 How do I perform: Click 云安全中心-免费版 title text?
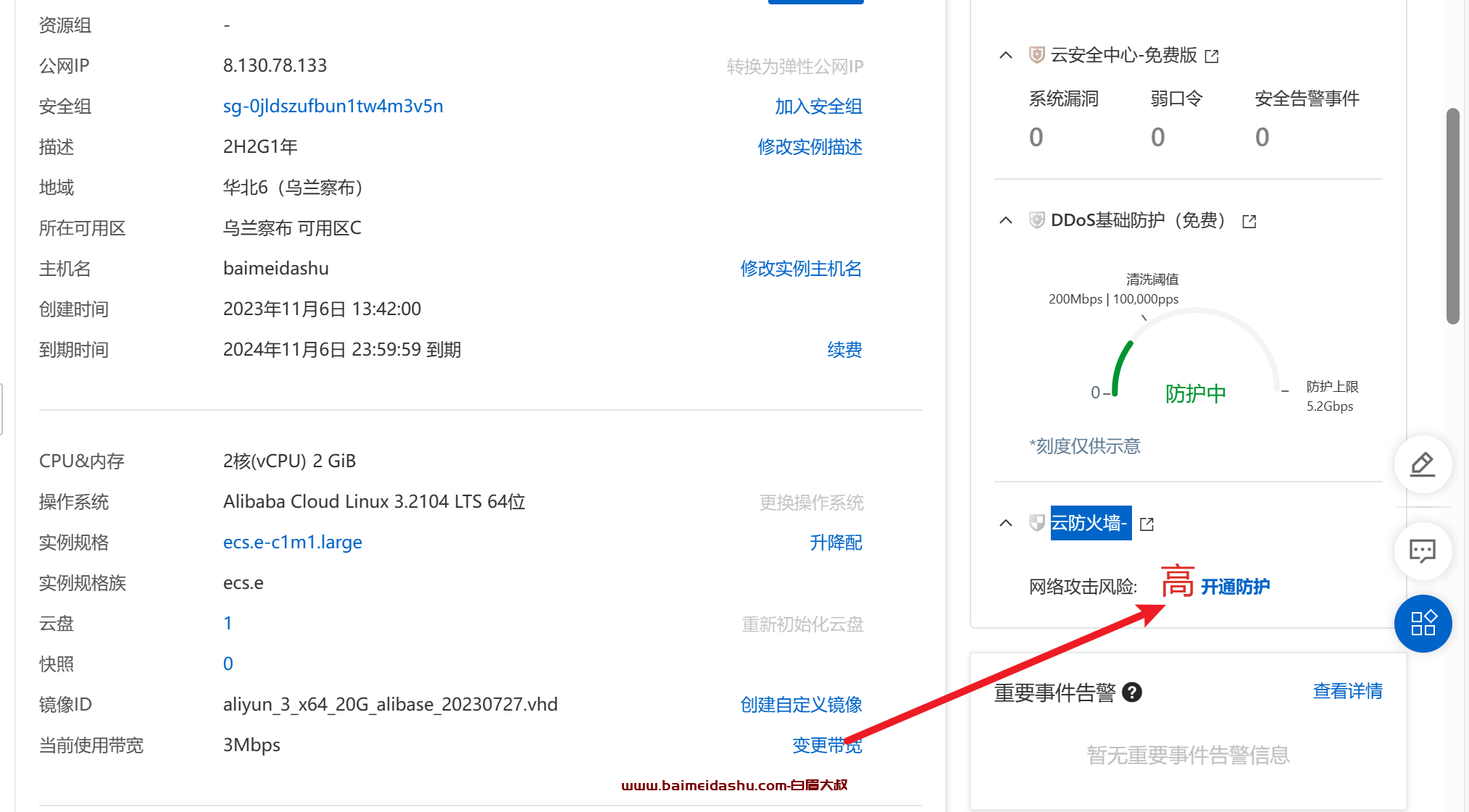[x=1124, y=56]
